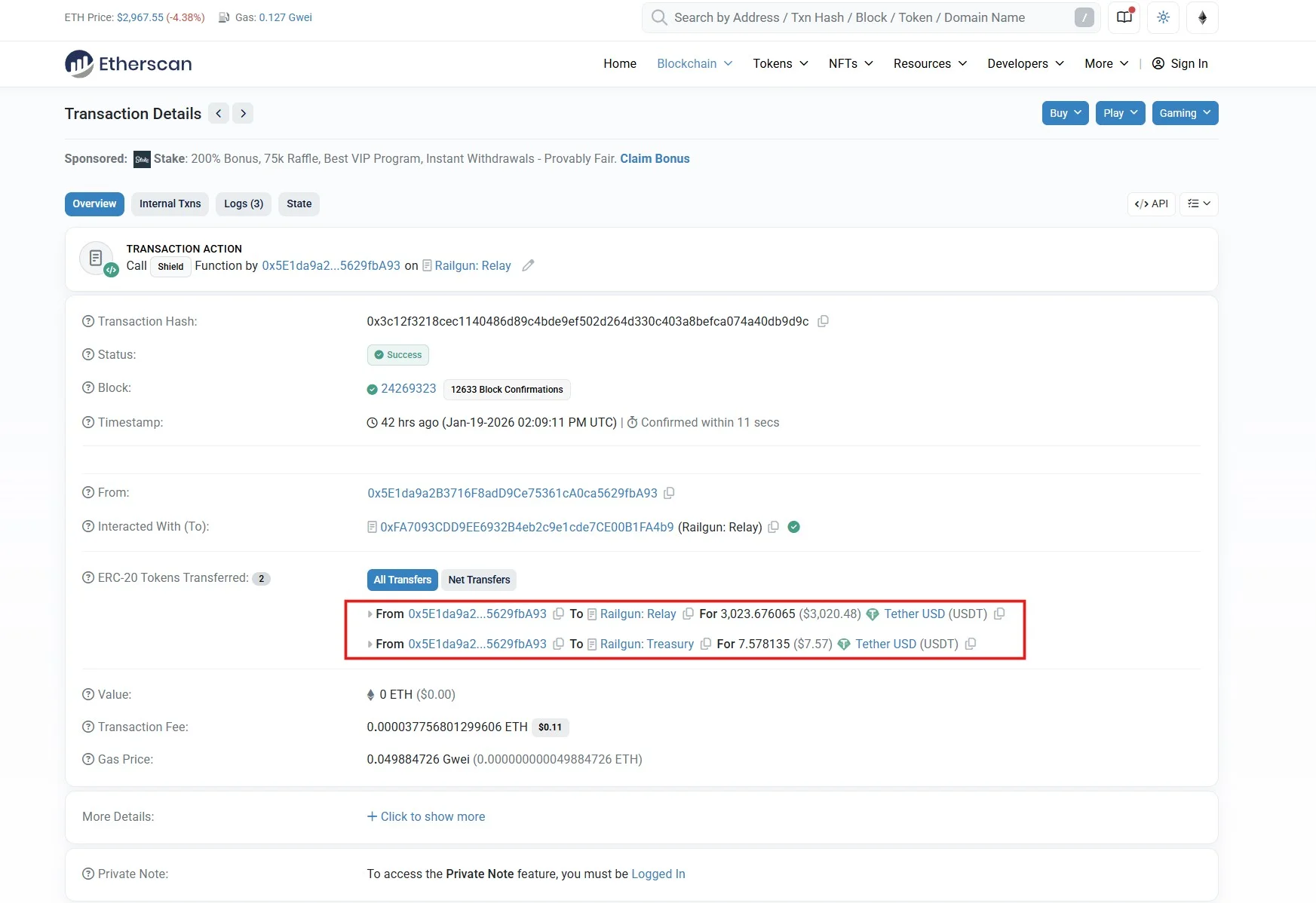This screenshot has height=903, width=1316.
Task: Edit name tag with pencil icon
Action: tap(527, 265)
